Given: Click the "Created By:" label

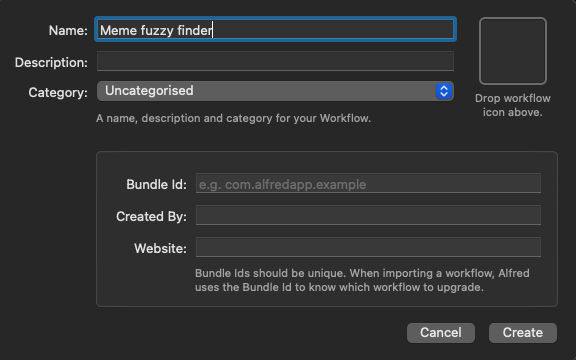Looking at the screenshot, I should 151,216.
